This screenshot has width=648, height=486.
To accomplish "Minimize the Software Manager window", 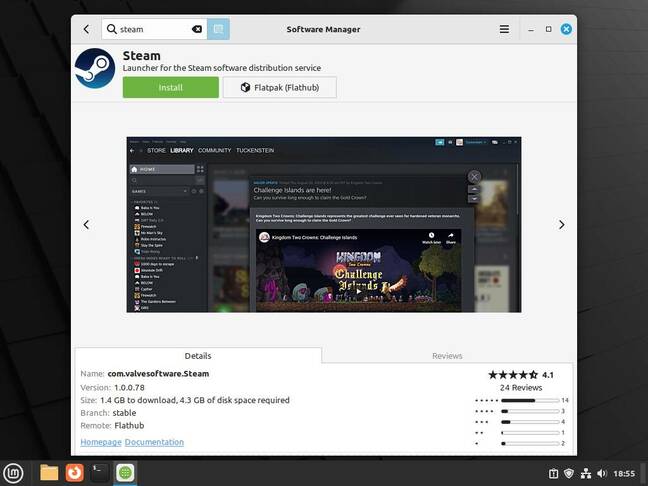I will click(x=531, y=29).
